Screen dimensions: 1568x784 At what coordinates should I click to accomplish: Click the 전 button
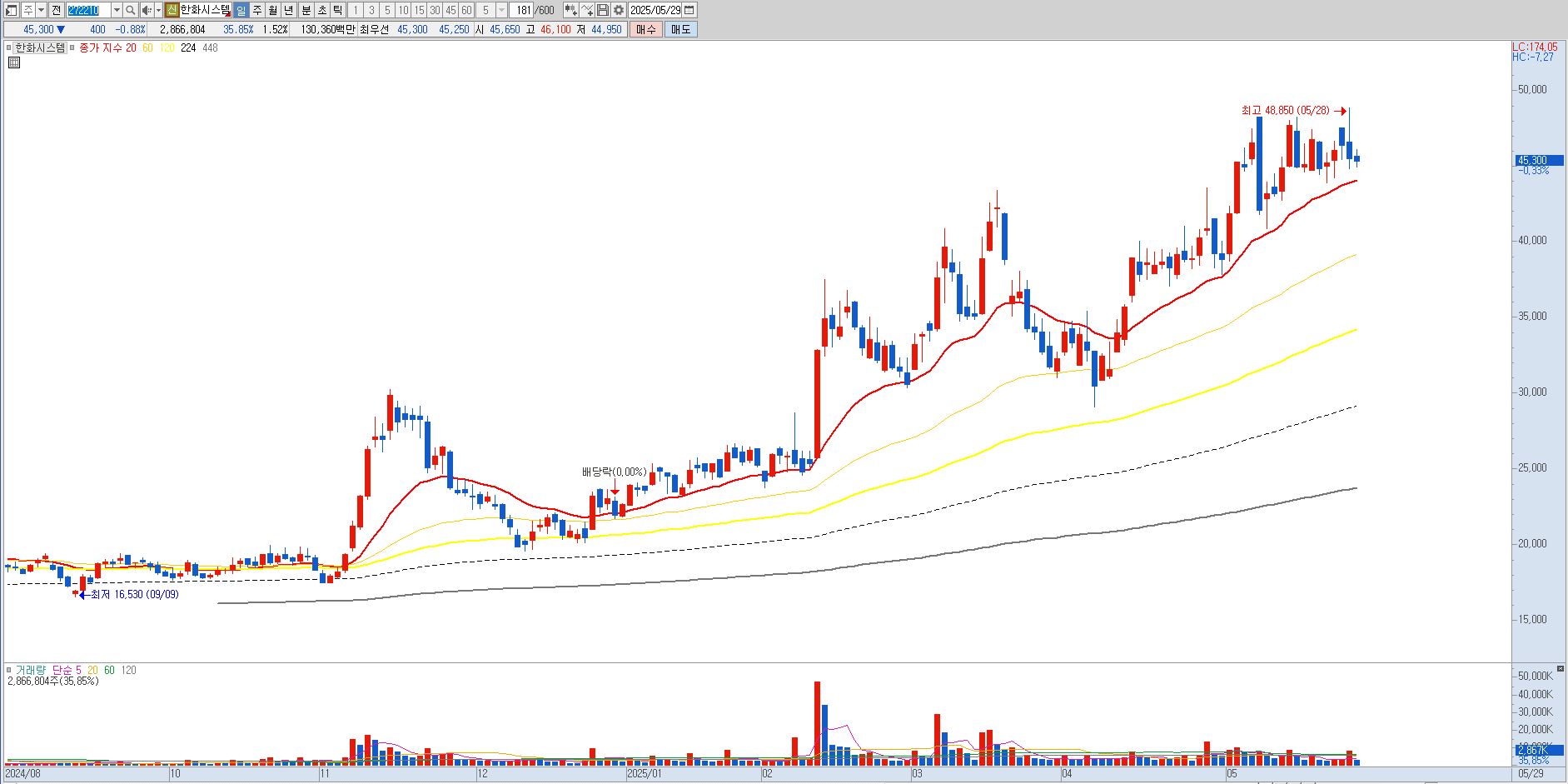(x=56, y=10)
